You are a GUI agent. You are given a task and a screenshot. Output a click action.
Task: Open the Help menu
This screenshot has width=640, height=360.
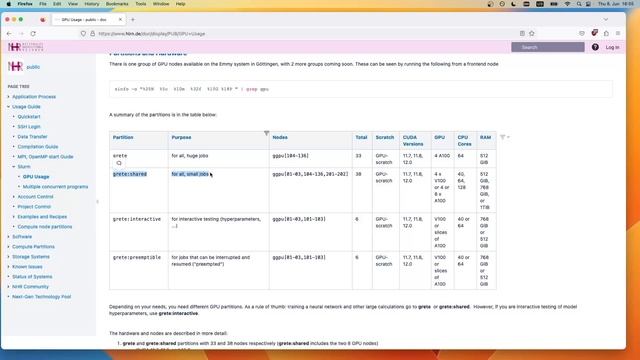(x=180, y=4)
